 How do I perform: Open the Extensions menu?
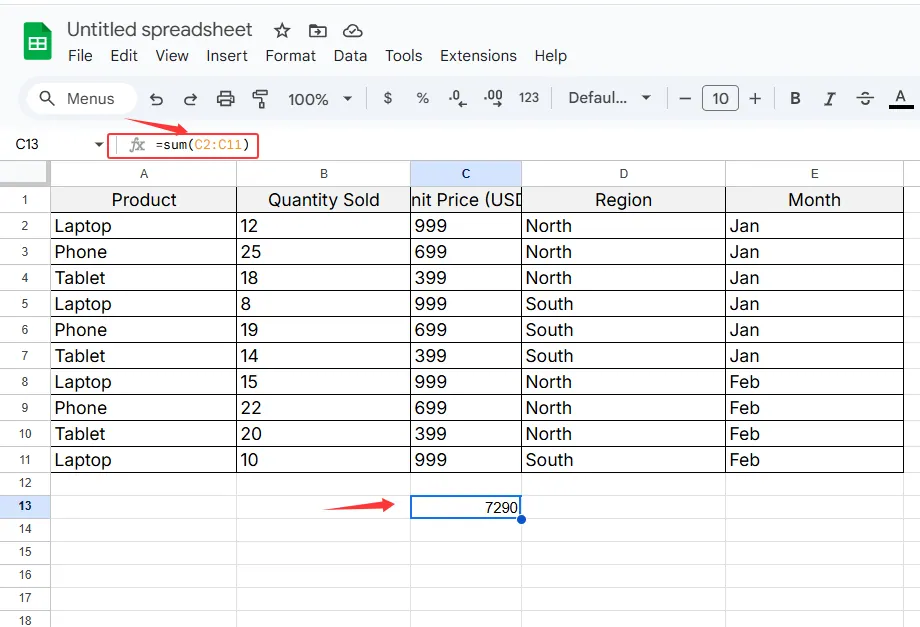[x=478, y=56]
